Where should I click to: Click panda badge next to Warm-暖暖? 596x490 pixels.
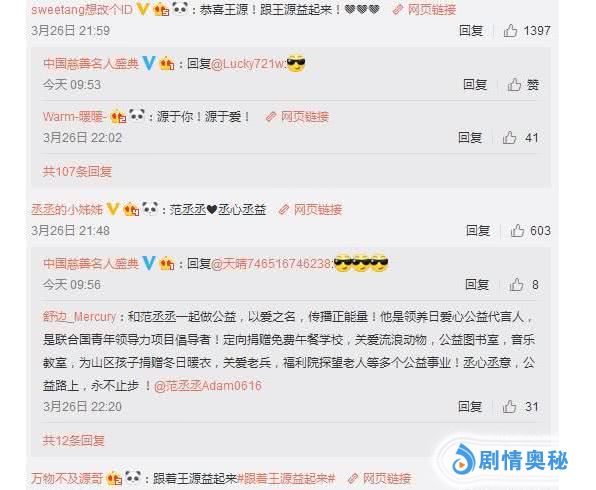click(137, 115)
